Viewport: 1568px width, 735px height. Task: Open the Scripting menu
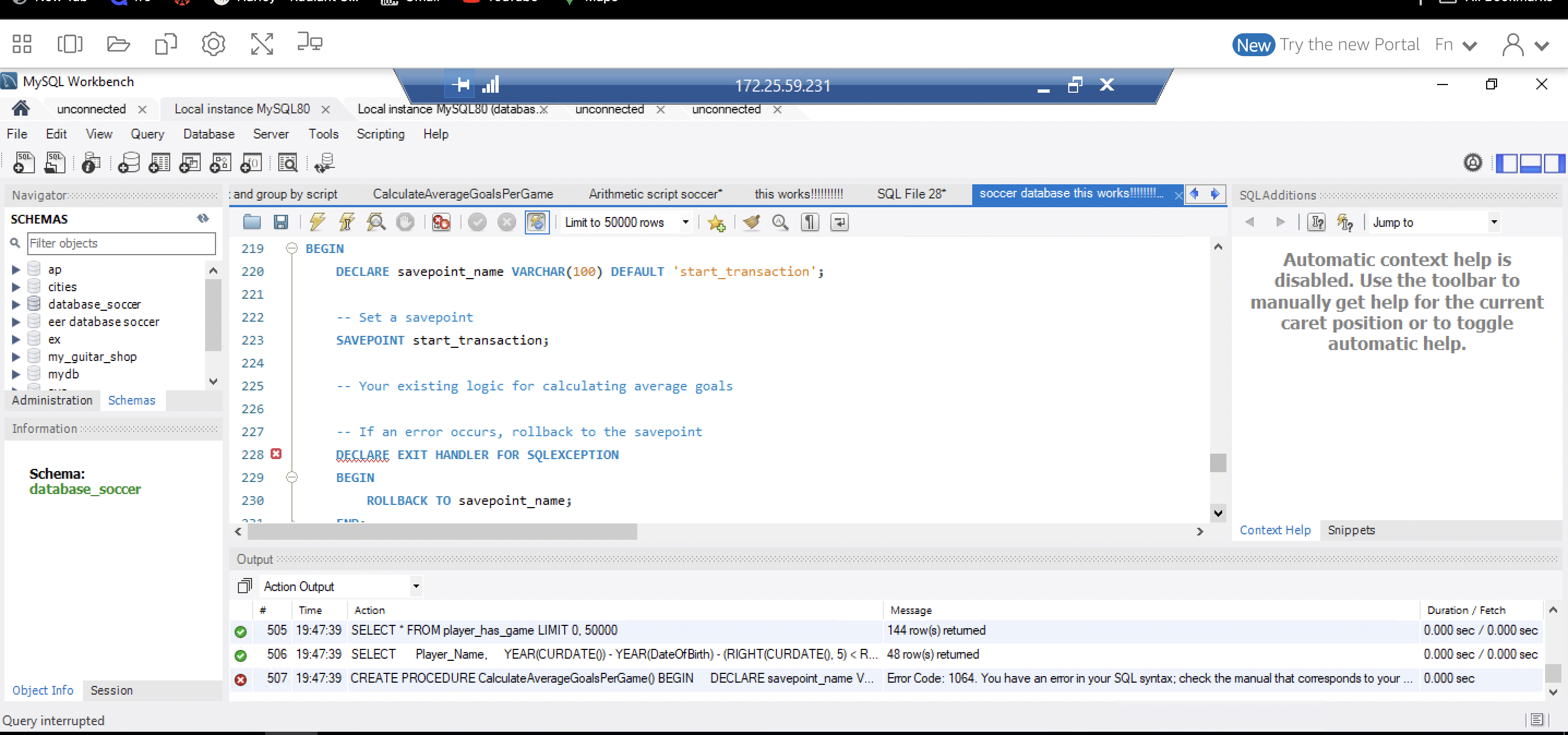tap(380, 134)
